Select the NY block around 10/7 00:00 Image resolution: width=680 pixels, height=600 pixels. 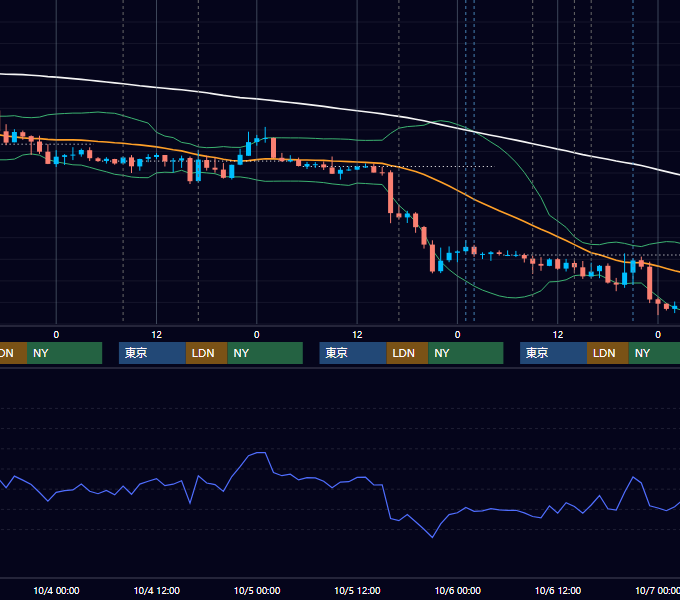(654, 353)
